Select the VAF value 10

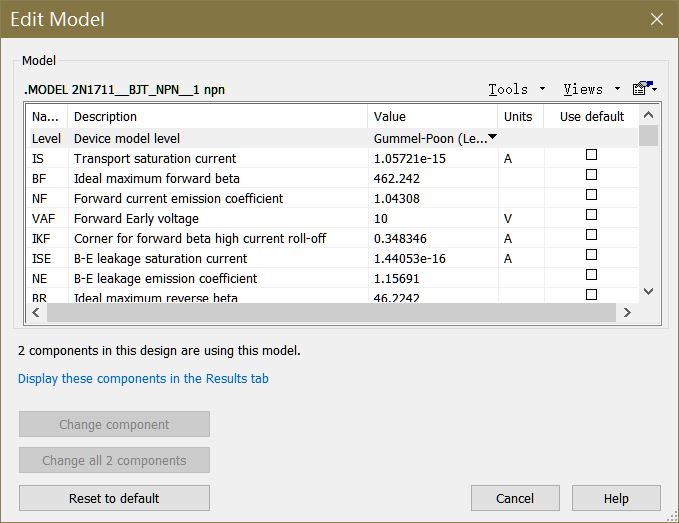click(381, 218)
